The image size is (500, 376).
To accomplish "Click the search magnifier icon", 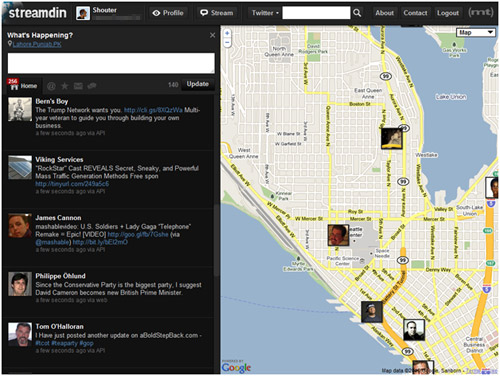I will click(357, 13).
